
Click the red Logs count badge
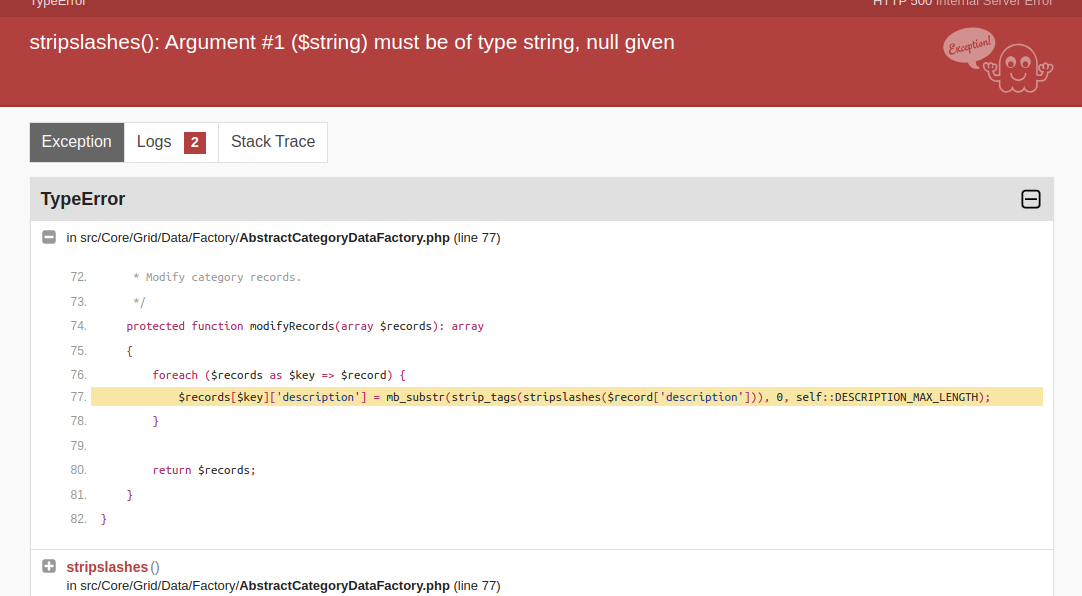(x=195, y=142)
